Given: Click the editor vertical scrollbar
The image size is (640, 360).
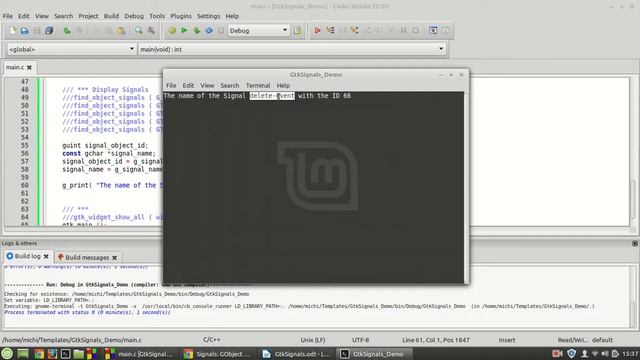Looking at the screenshot, I should point(633,151).
